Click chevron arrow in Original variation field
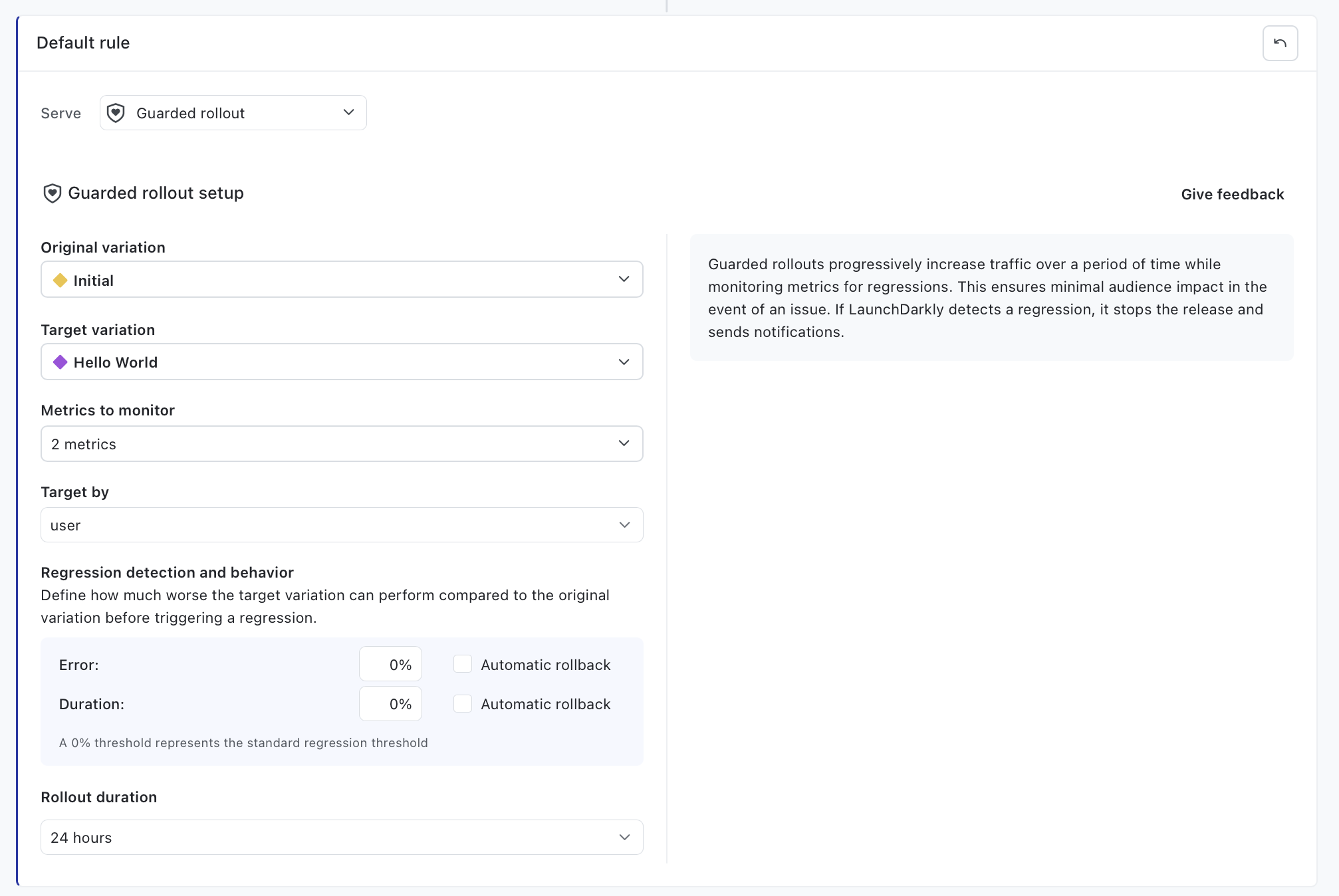Image resolution: width=1339 pixels, height=896 pixels. (624, 279)
